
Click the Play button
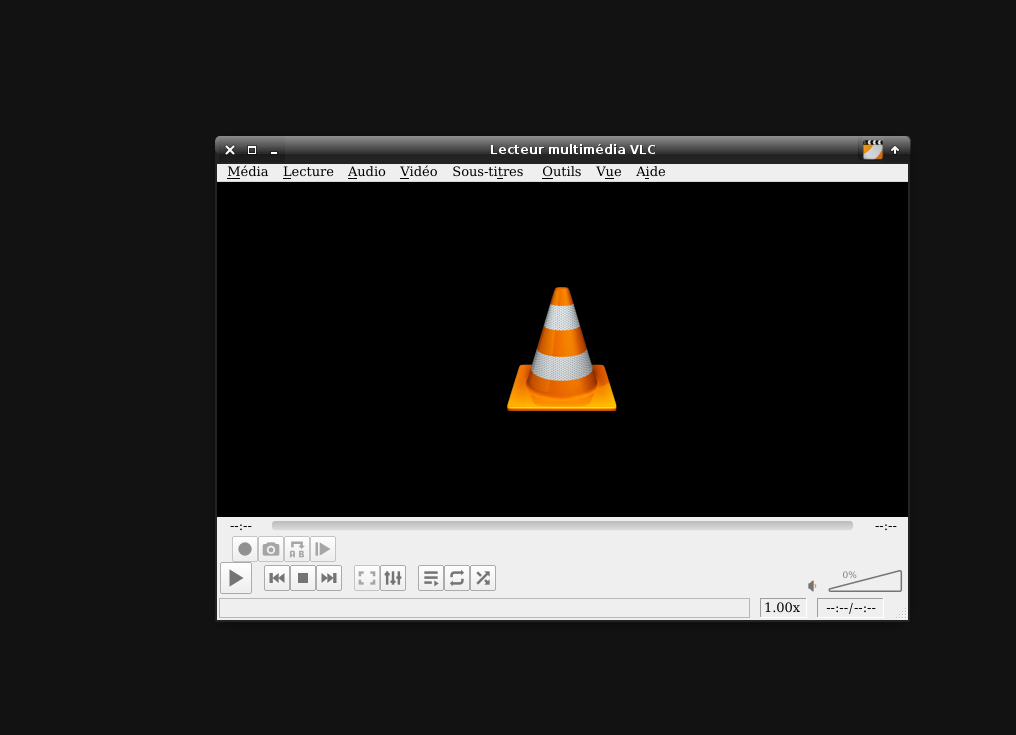click(236, 578)
